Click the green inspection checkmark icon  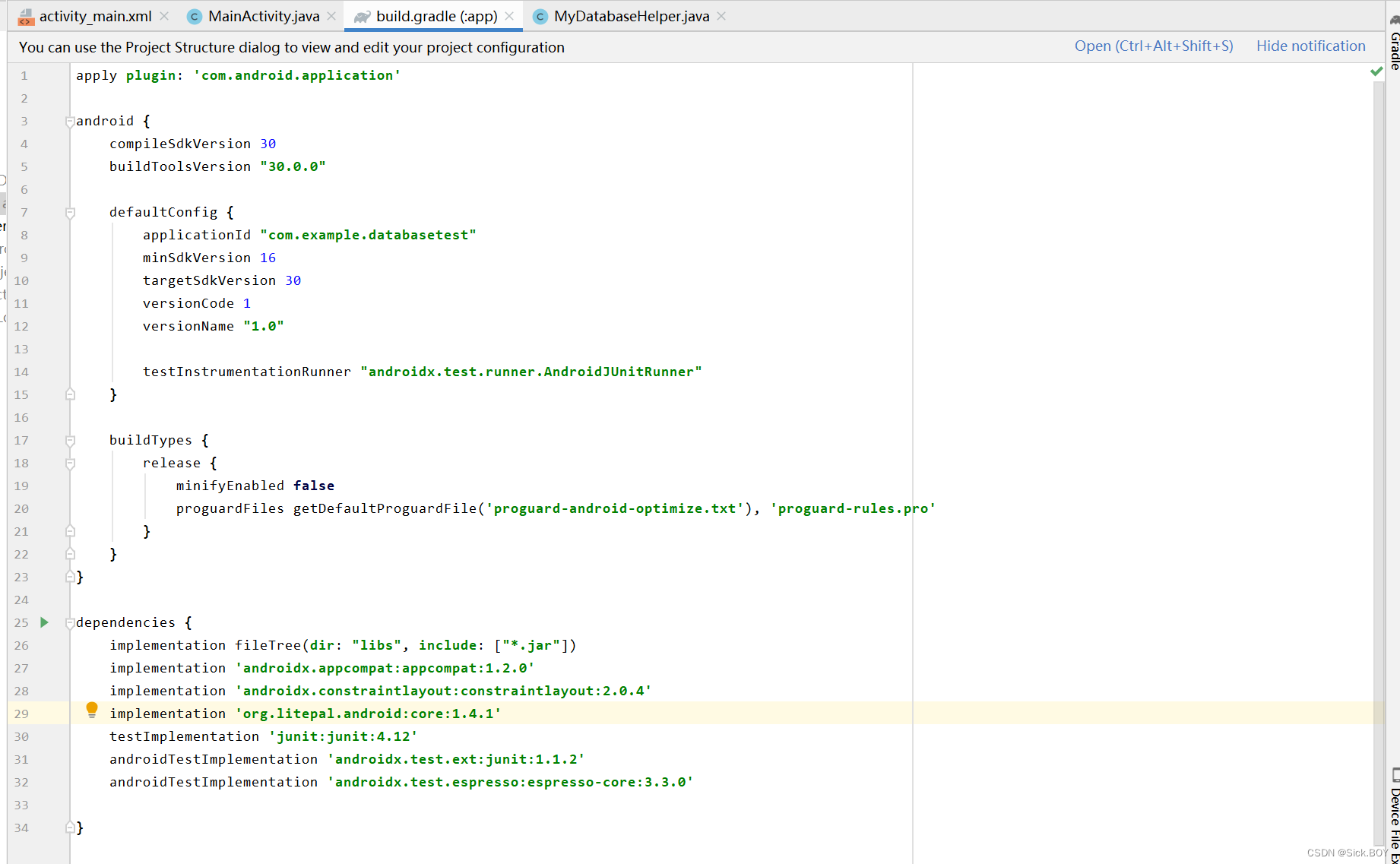[x=1376, y=71]
